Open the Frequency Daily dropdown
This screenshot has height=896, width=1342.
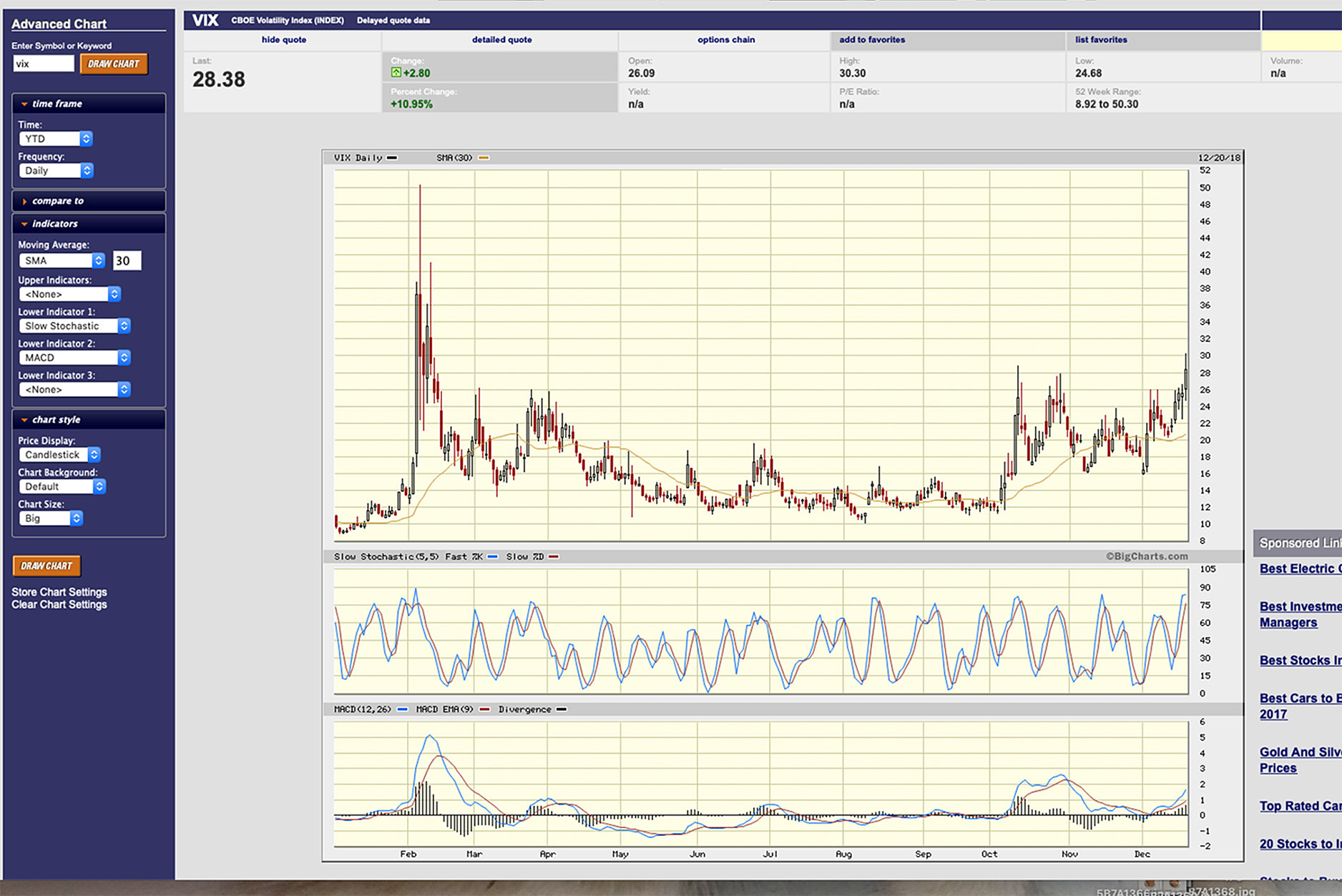pos(56,171)
